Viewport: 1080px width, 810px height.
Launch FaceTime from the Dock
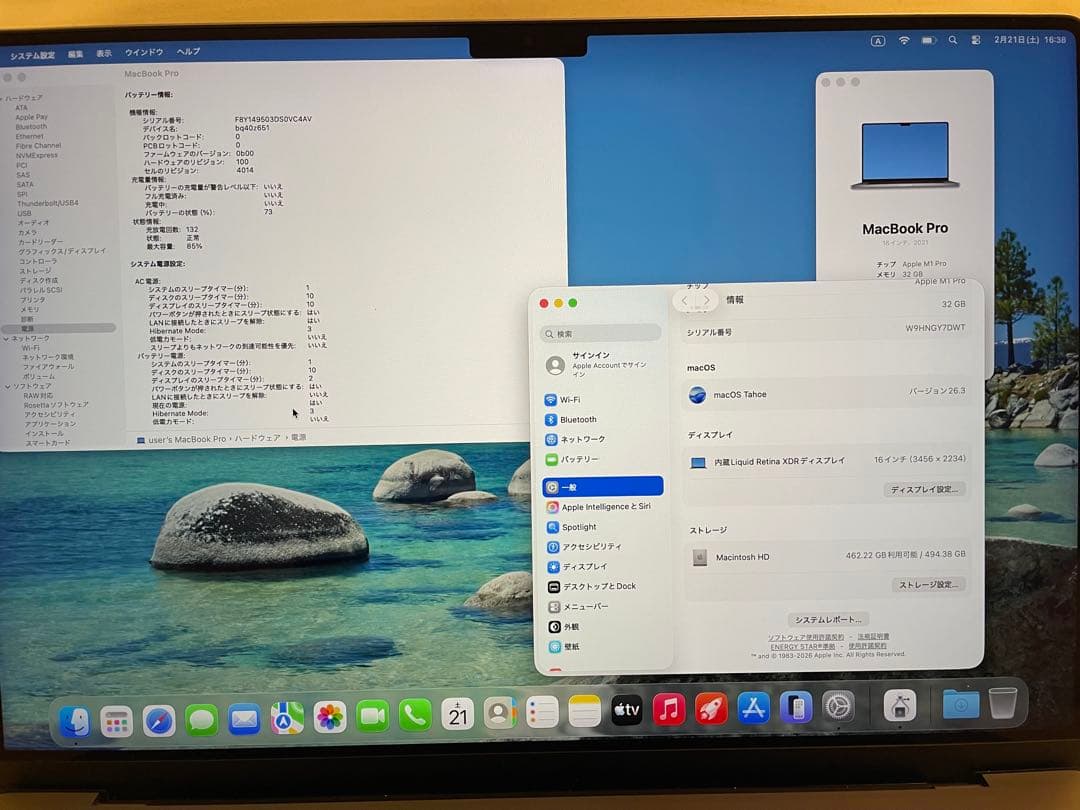373,716
